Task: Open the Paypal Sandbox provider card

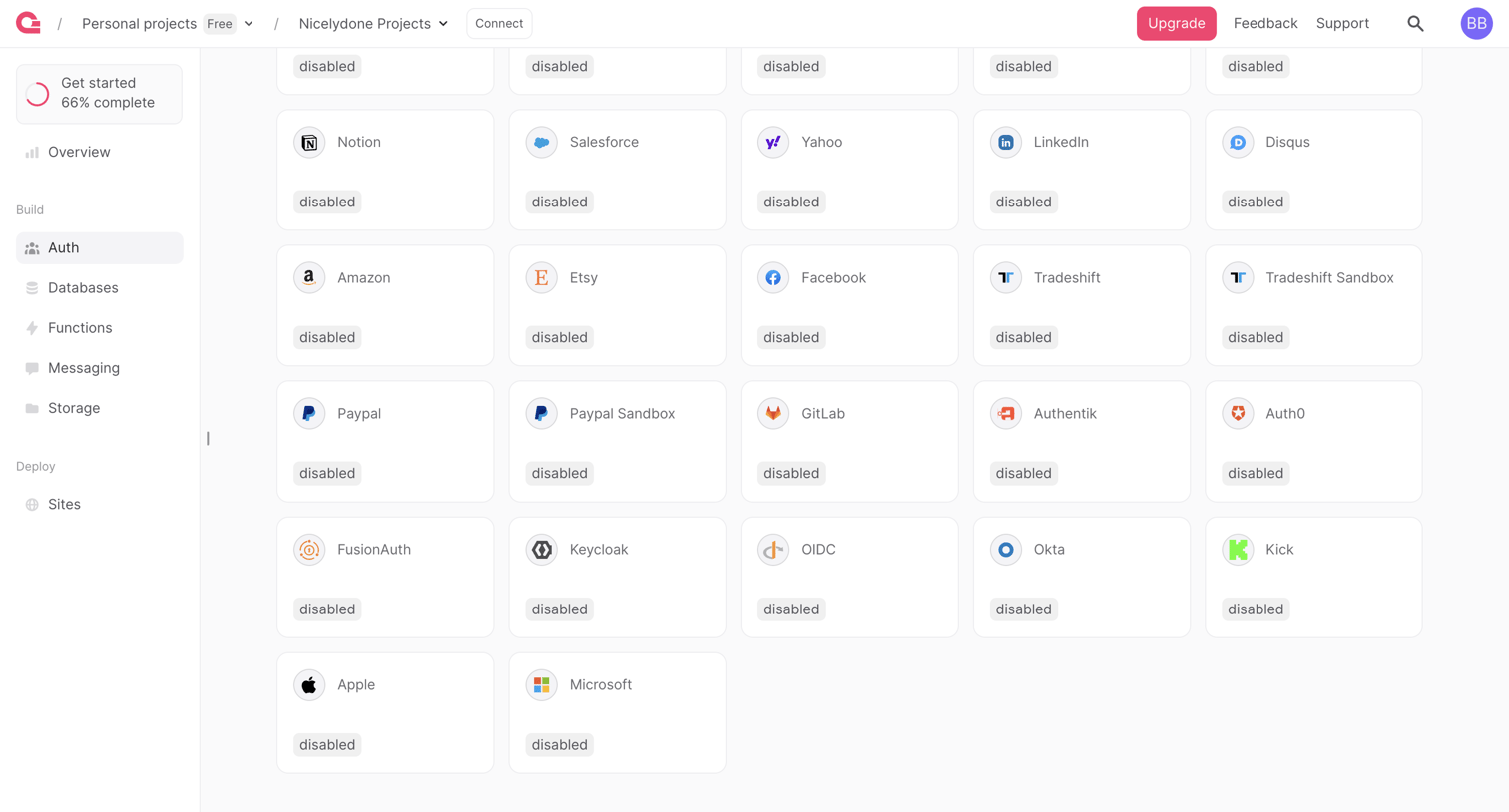Action: coord(617,441)
